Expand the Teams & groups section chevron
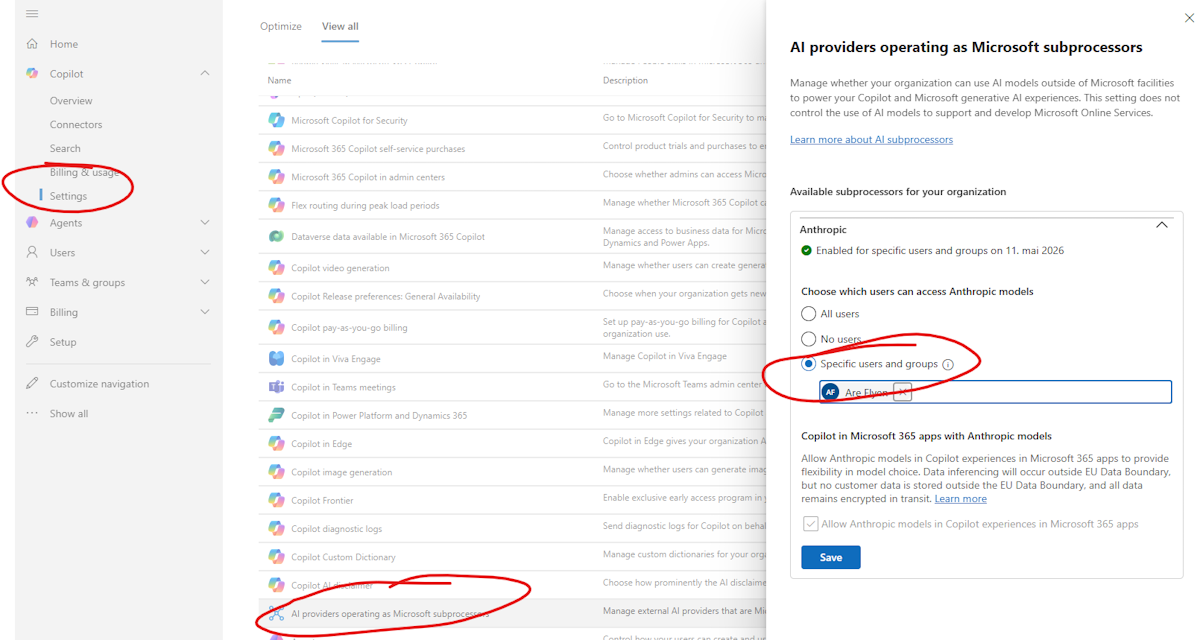 pos(205,283)
